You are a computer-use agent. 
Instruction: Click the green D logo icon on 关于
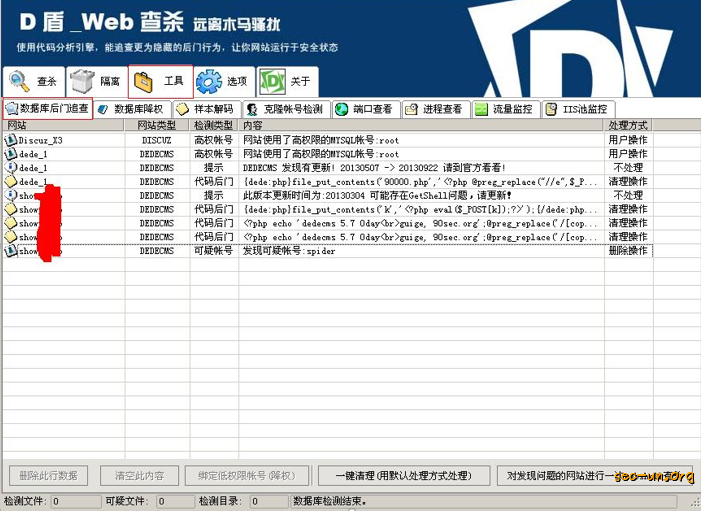point(272,81)
